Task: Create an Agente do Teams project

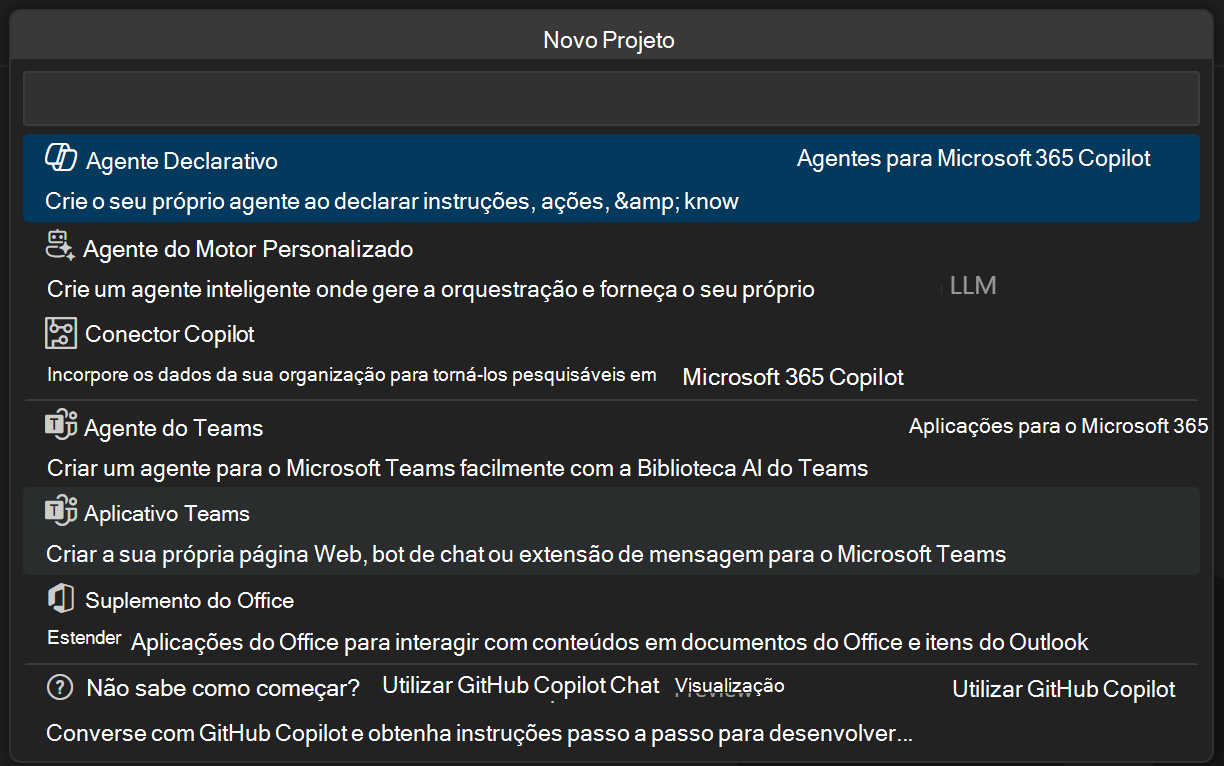Action: click(400, 442)
